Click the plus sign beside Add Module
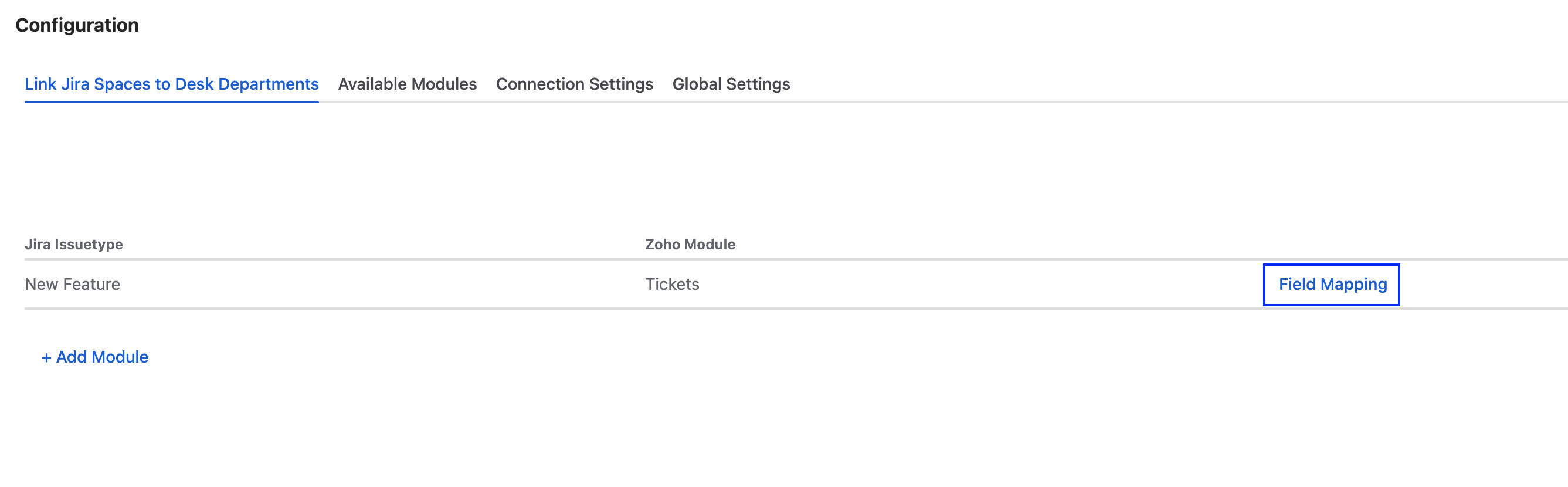The height and width of the screenshot is (487, 1568). click(x=46, y=357)
